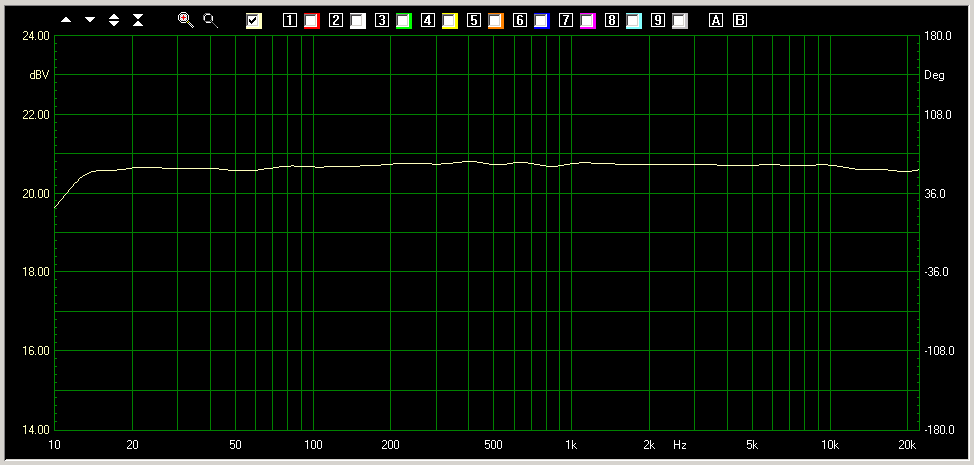This screenshot has height=465, width=974.
Task: Select memory trace number 7 button
Action: click(x=565, y=20)
